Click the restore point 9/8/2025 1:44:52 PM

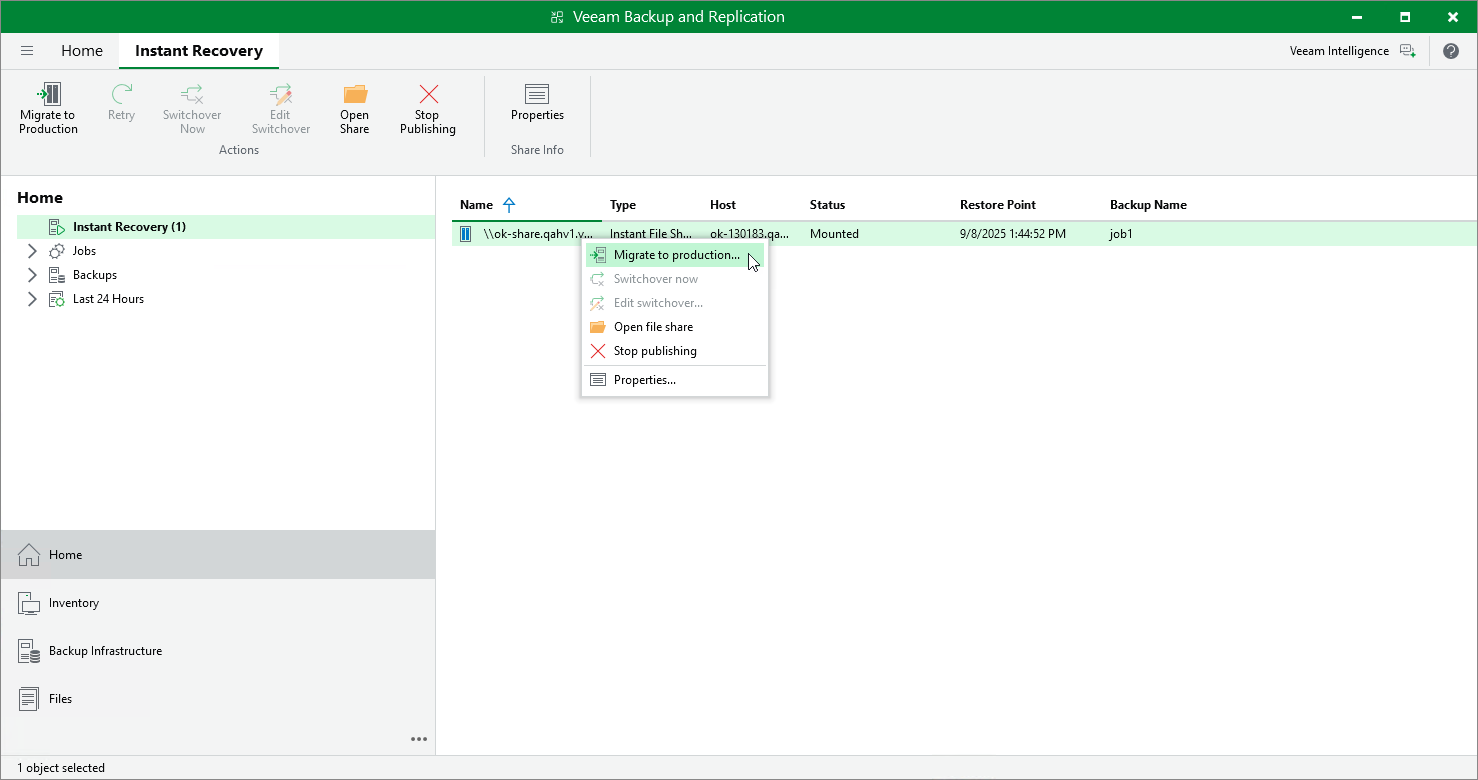pyautogui.click(x=1012, y=234)
